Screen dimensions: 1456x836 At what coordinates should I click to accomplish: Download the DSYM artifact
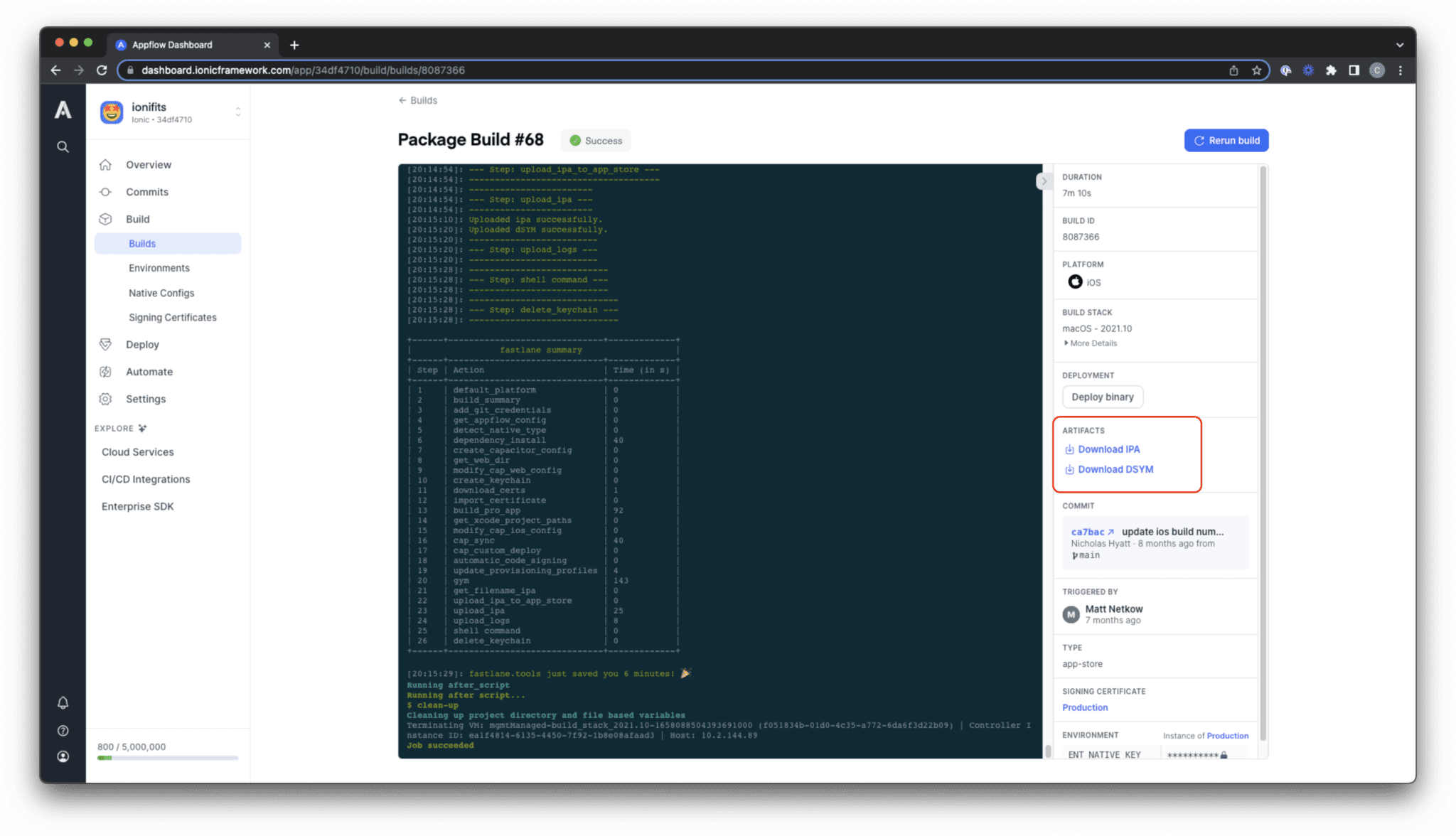tap(1109, 469)
